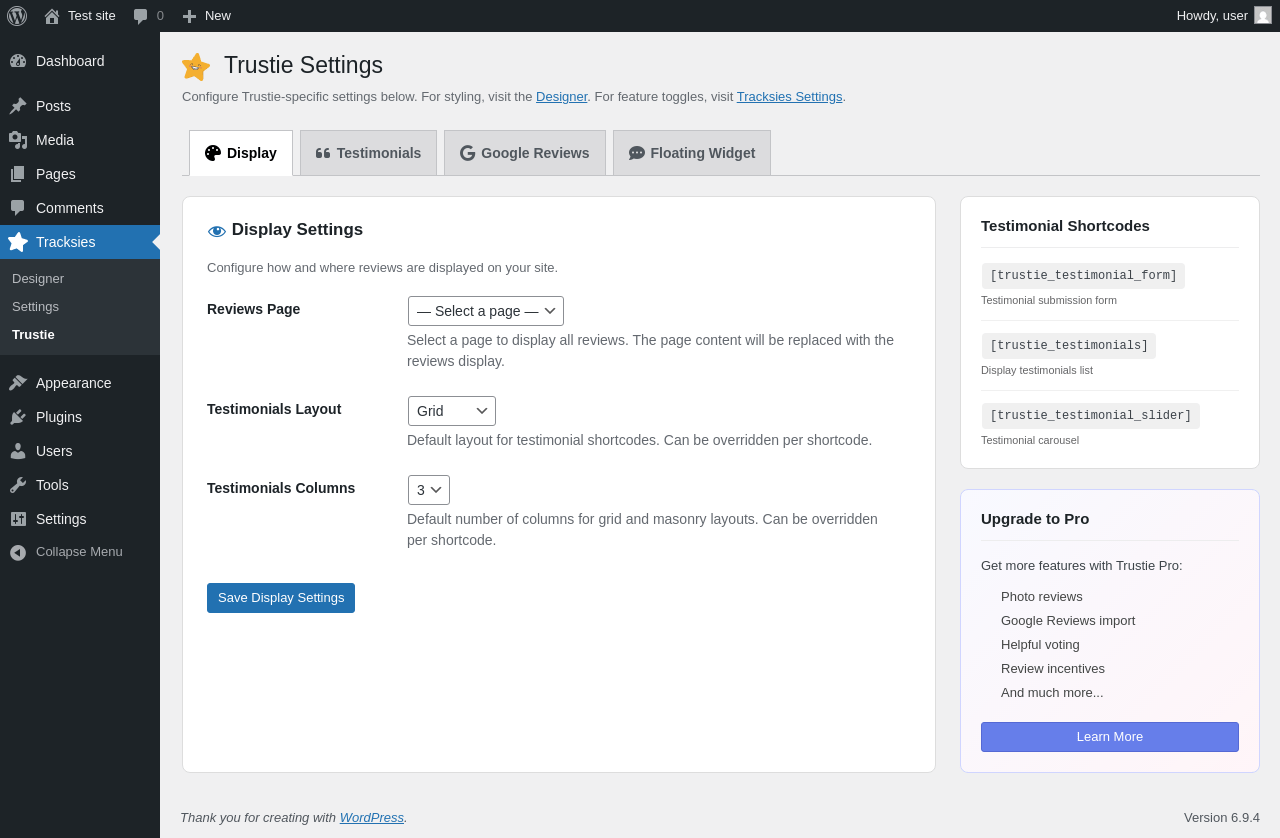The height and width of the screenshot is (838, 1280).
Task: Open Media library icon in sidebar
Action: tap(18, 140)
